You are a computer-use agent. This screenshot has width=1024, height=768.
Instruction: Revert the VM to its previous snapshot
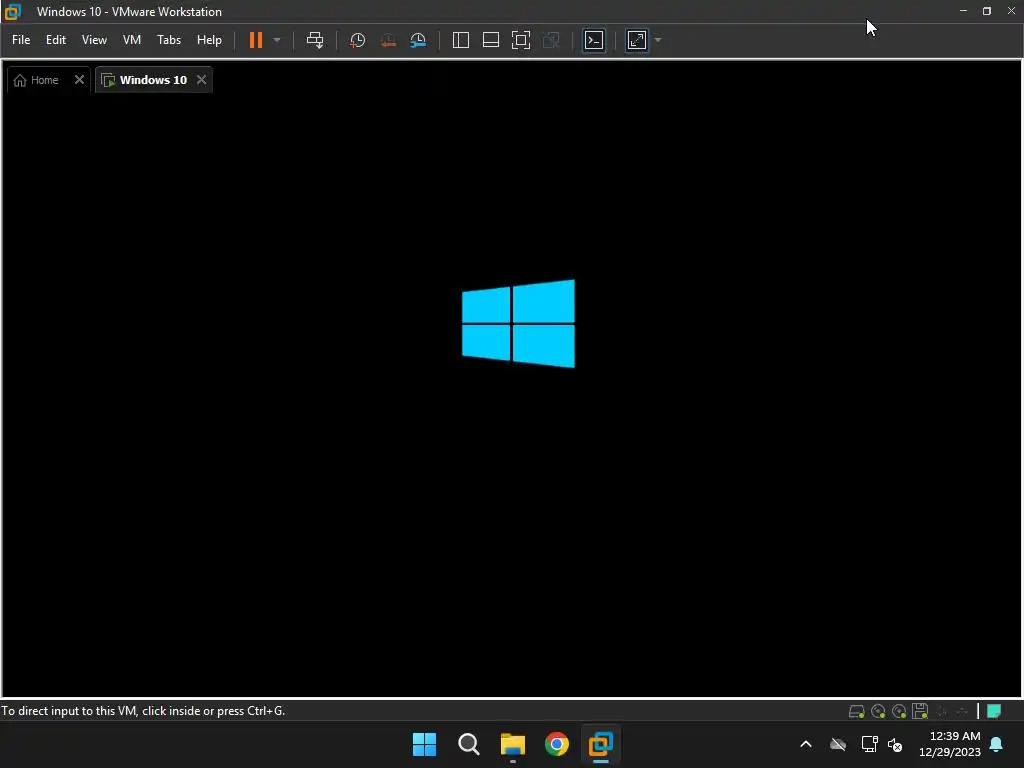click(388, 40)
